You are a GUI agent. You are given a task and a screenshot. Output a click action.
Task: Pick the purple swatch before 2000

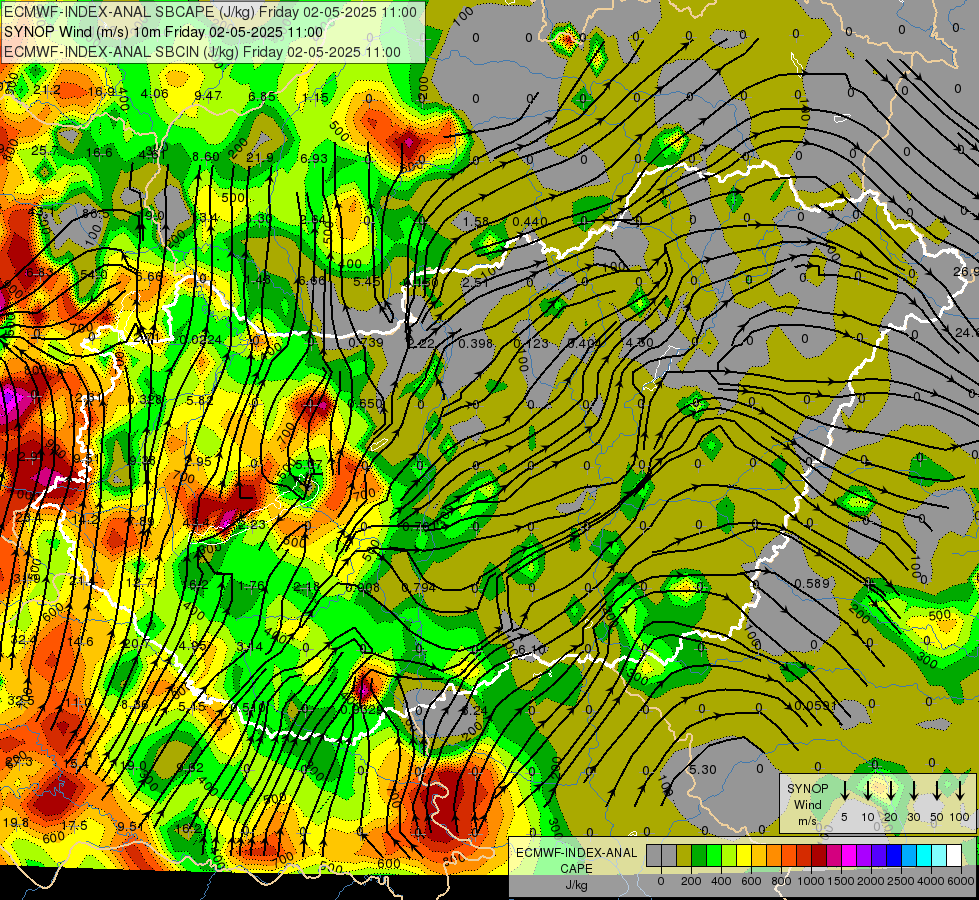tap(865, 855)
